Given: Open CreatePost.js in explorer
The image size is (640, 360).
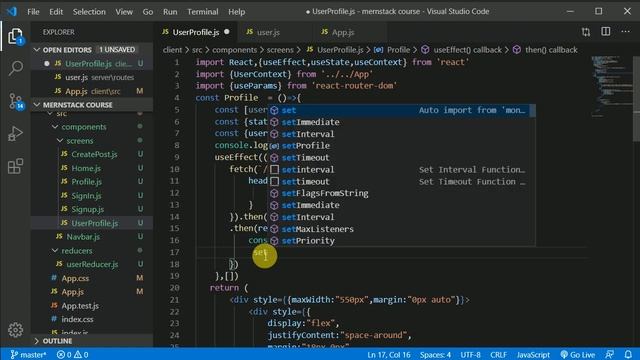Looking at the screenshot, I should 94,154.
